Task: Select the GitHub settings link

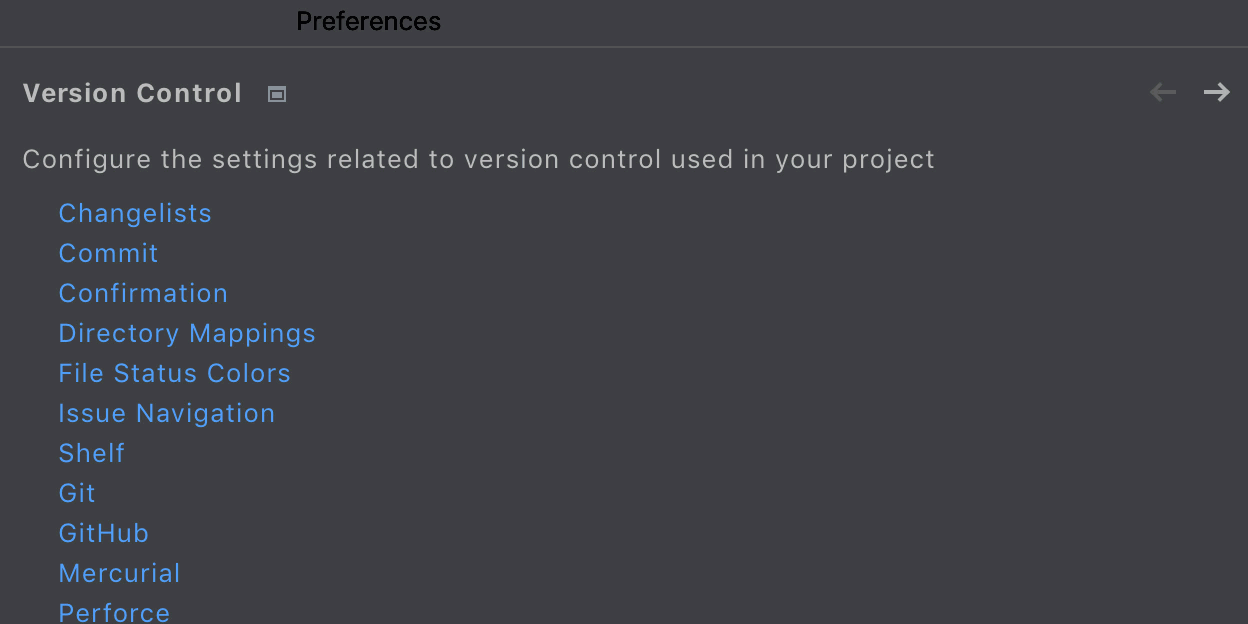Action: [103, 533]
